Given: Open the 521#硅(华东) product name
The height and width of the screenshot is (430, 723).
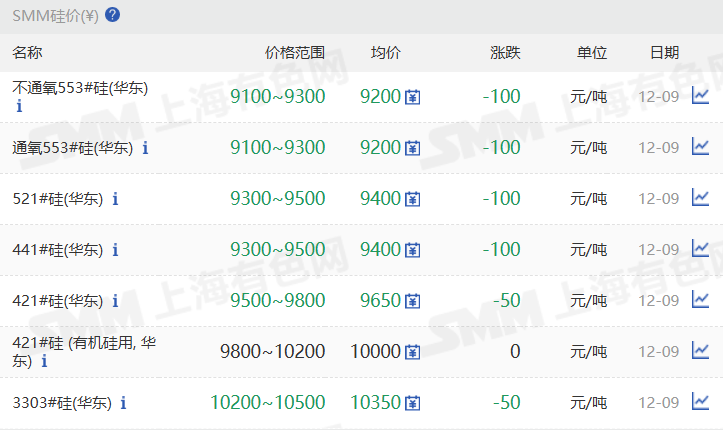Looking at the screenshot, I should click(x=58, y=199).
